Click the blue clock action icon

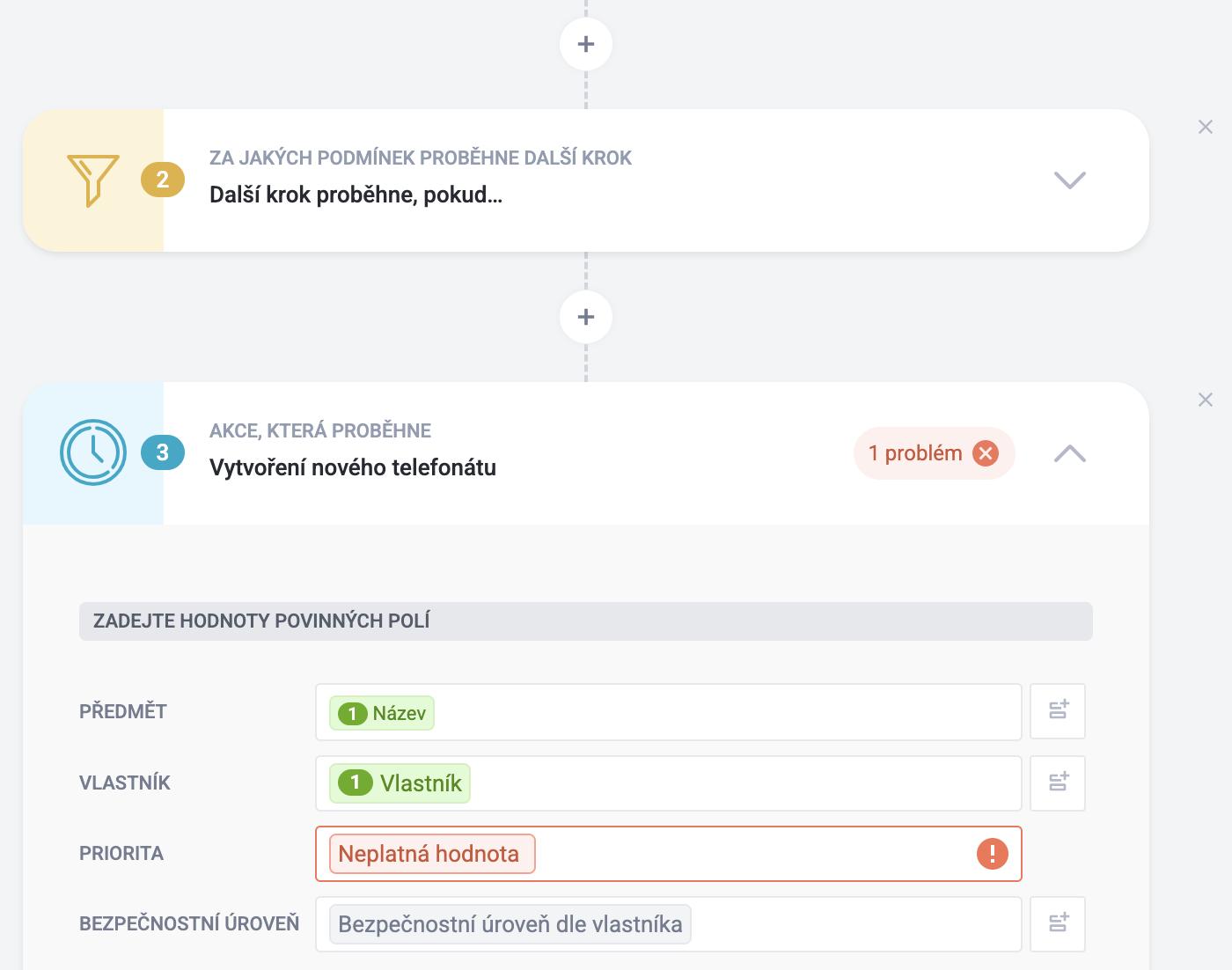93,452
